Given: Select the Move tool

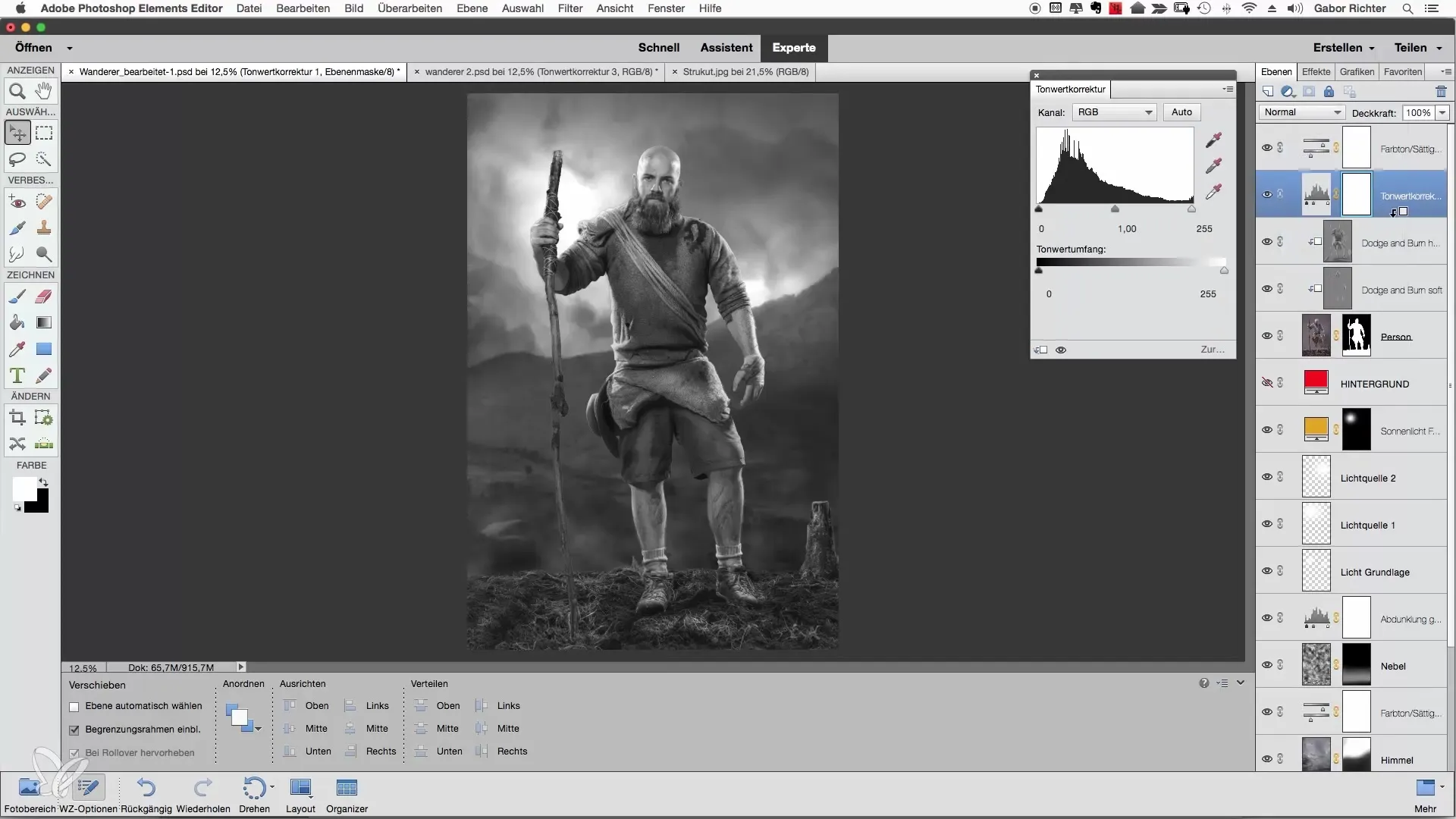Looking at the screenshot, I should 17,133.
